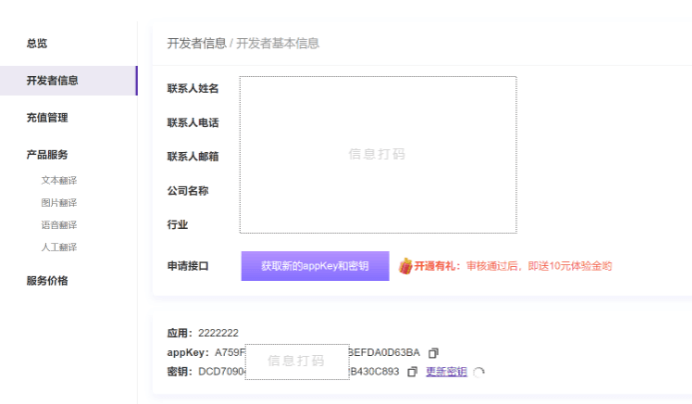Click 开发者信息 in the breadcrumb
692x404 pixels.
click(196, 43)
